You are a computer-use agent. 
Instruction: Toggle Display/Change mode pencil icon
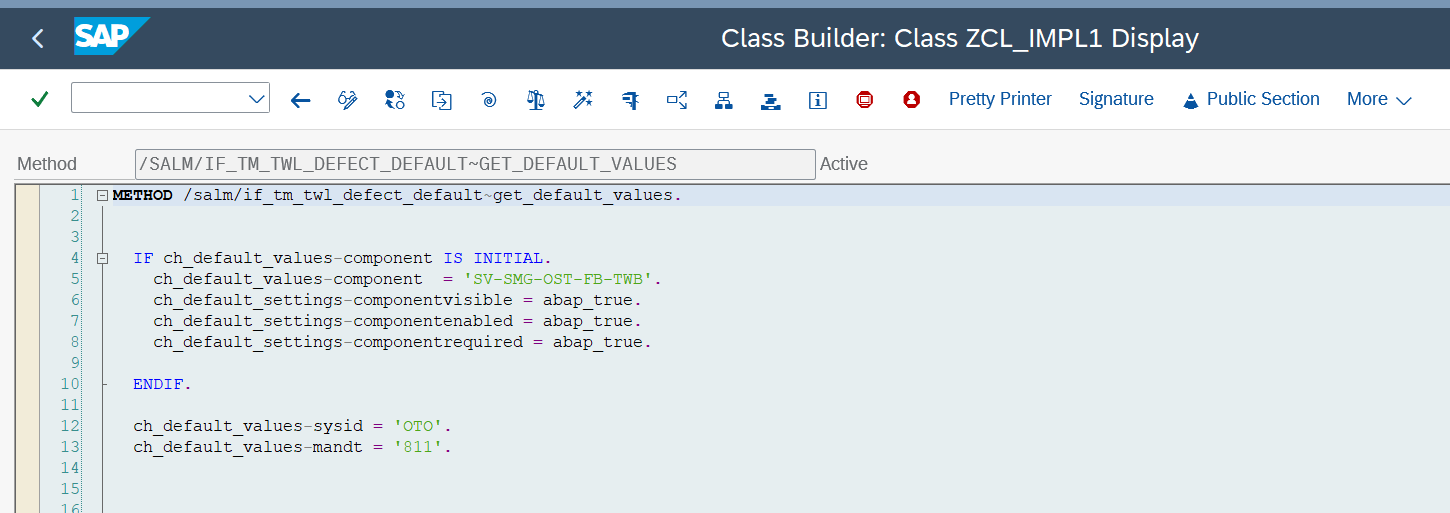tap(347, 100)
